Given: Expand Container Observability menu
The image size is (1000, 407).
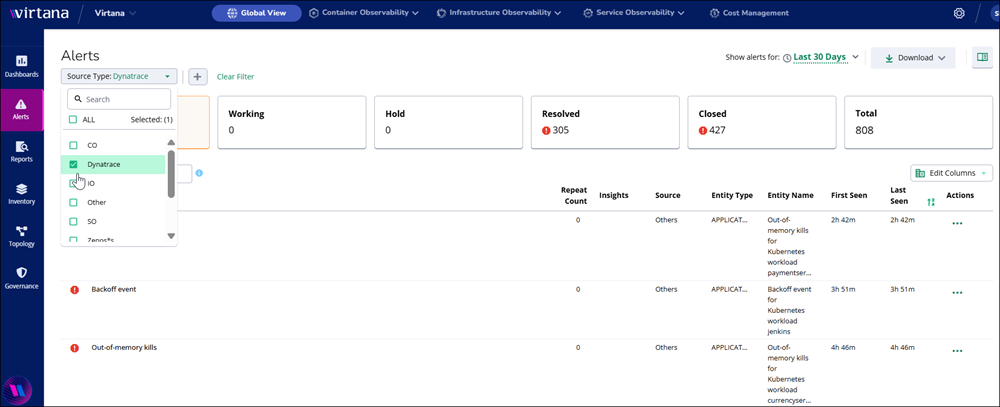Looking at the screenshot, I should [x=364, y=13].
